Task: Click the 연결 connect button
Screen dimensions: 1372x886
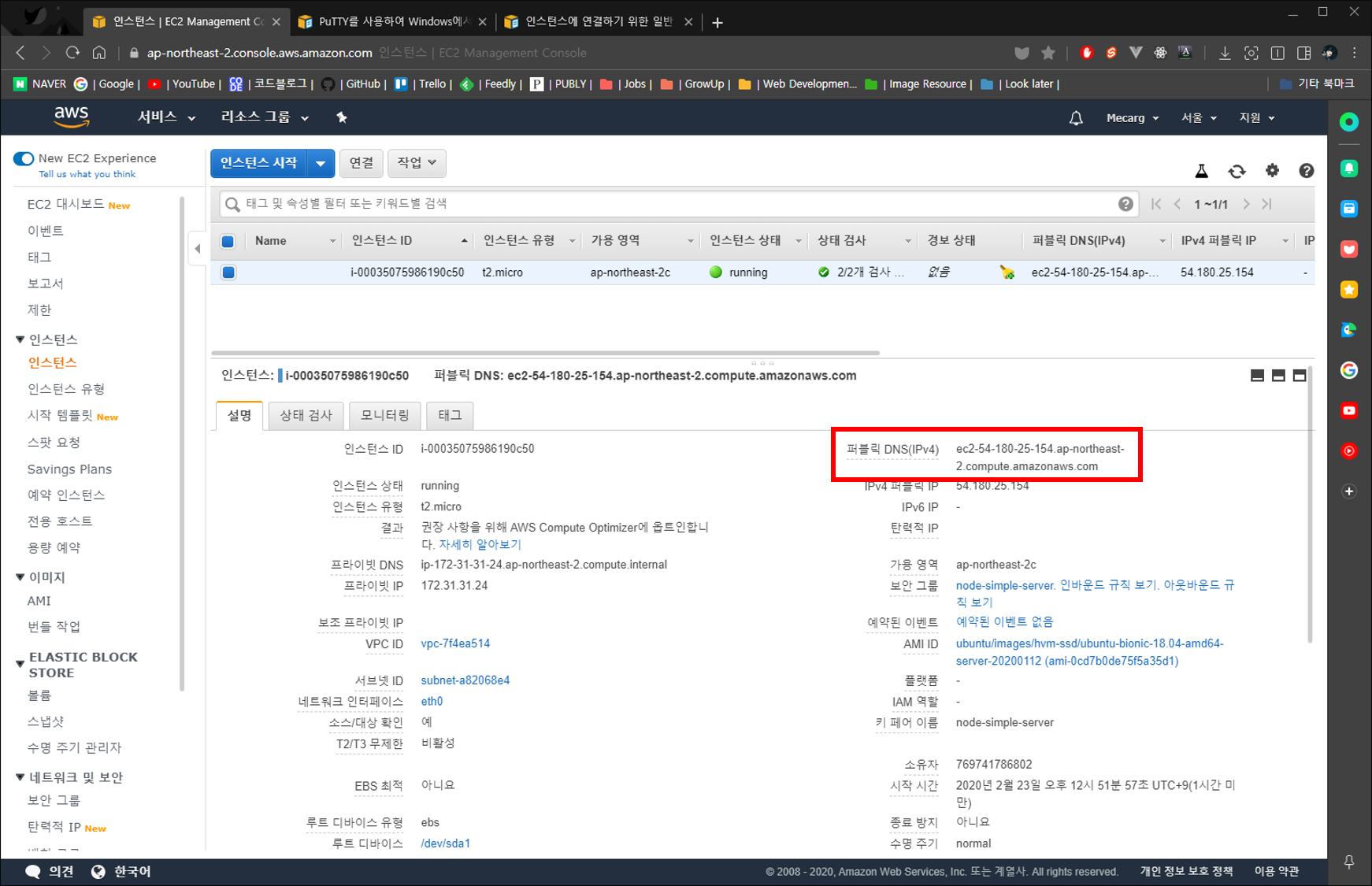Action: coord(362,163)
